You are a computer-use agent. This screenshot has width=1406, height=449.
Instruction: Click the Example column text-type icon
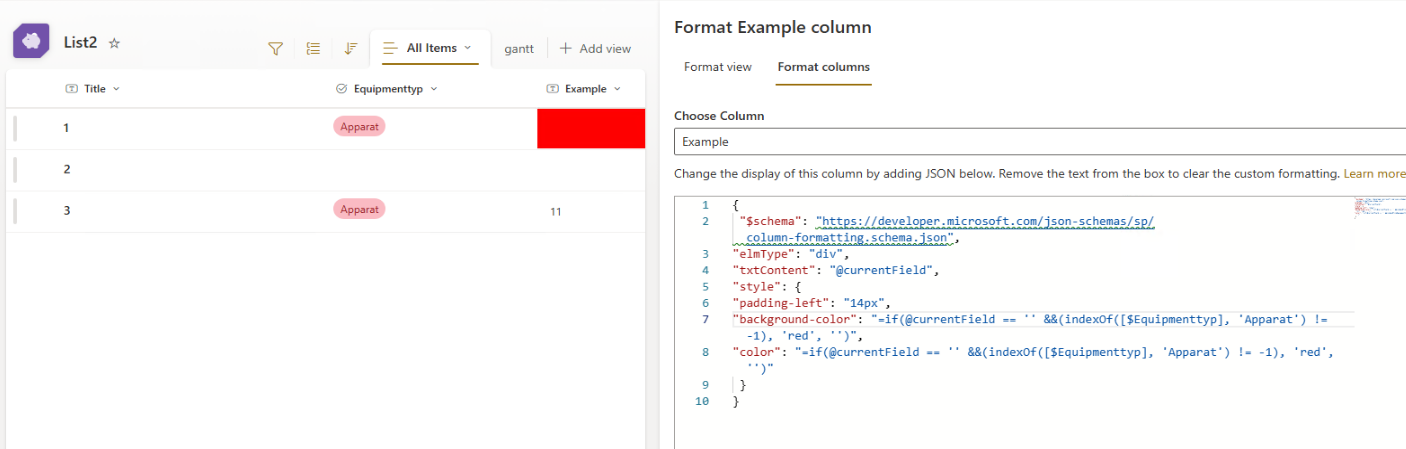pos(552,89)
